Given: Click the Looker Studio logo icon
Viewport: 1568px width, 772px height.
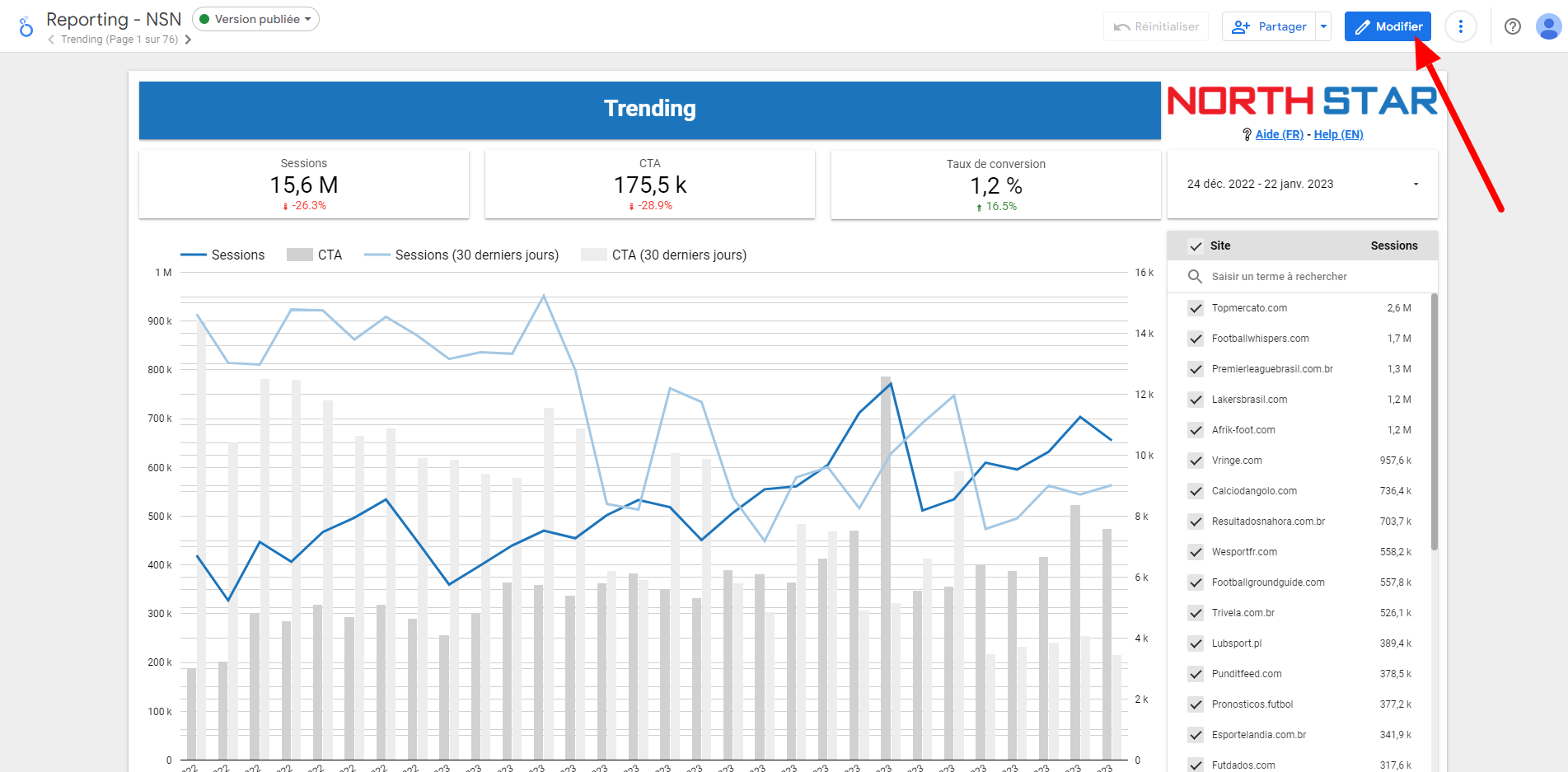Looking at the screenshot, I should [26, 27].
